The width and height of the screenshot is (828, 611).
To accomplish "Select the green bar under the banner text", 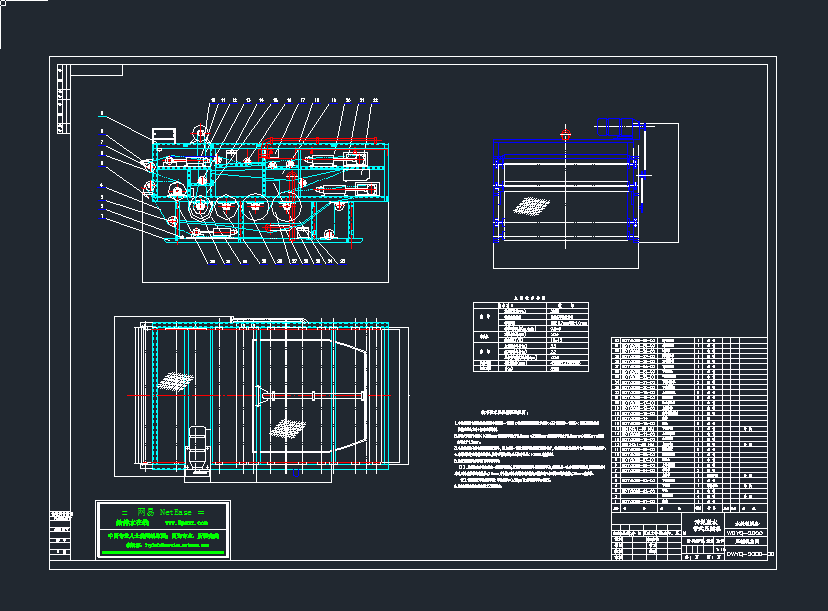I will 163,552.
